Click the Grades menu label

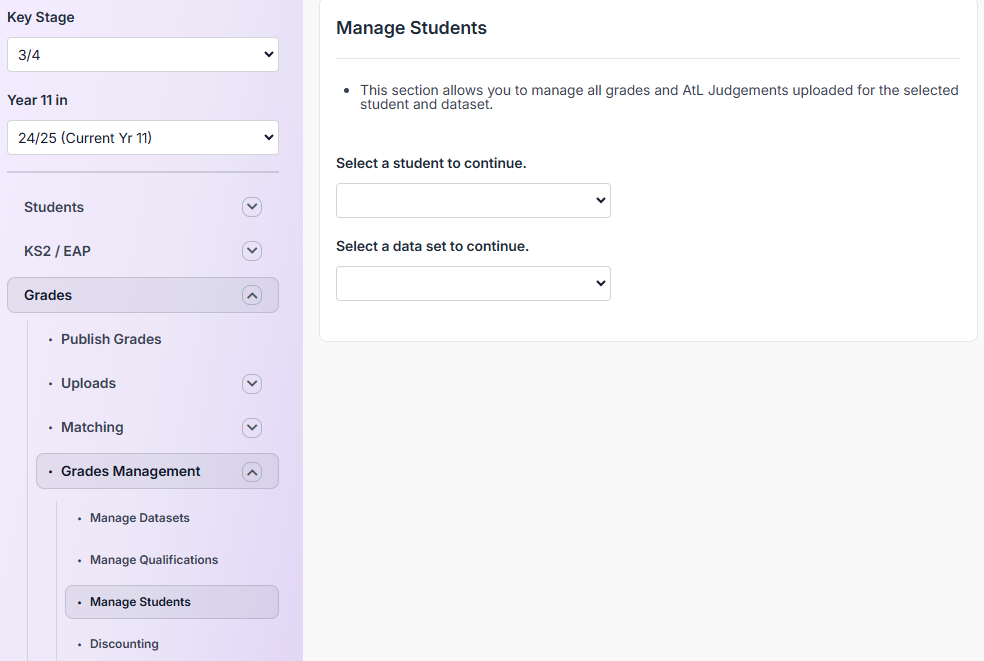48,295
